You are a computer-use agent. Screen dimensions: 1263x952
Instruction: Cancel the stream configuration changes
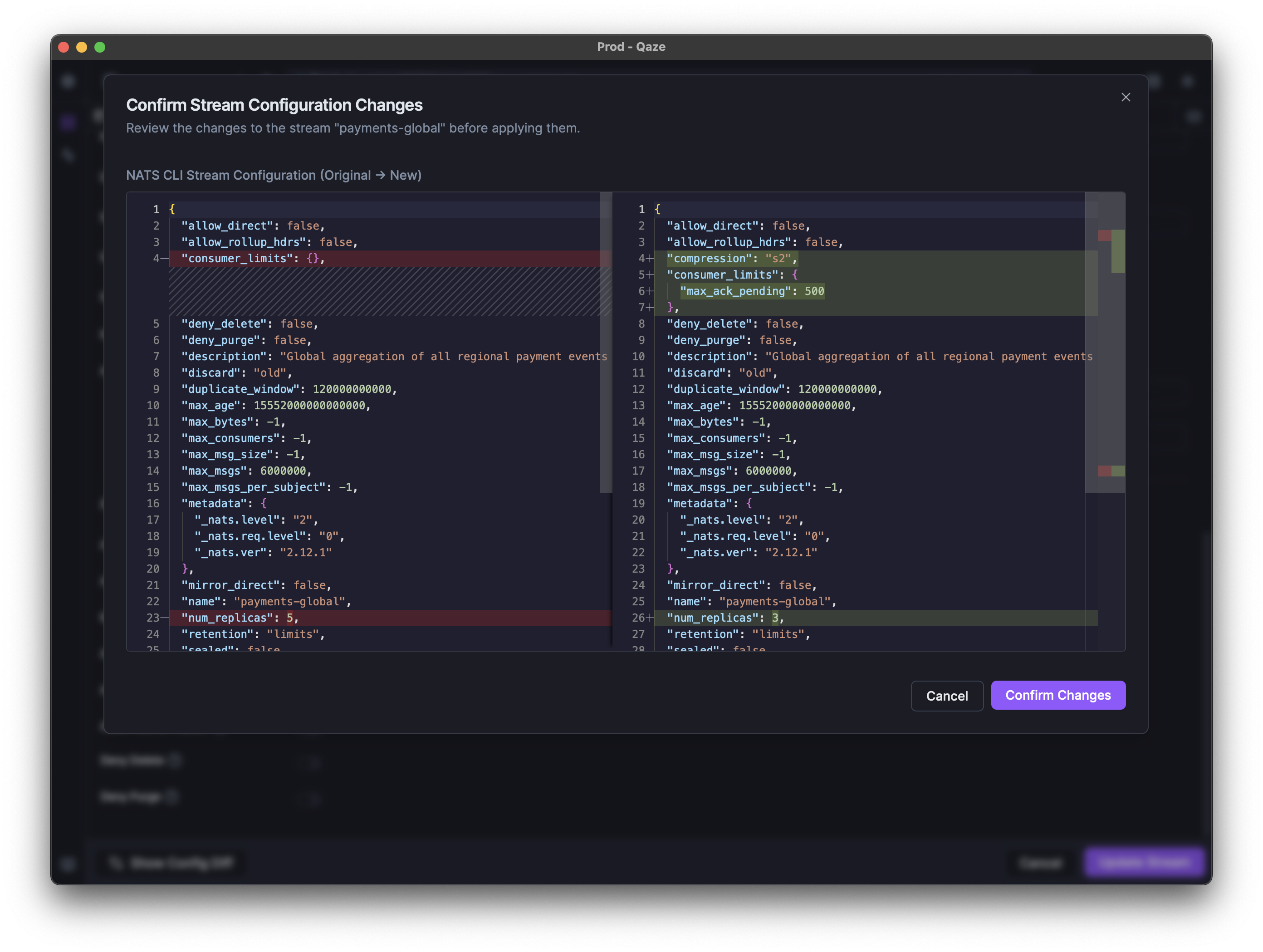(947, 696)
